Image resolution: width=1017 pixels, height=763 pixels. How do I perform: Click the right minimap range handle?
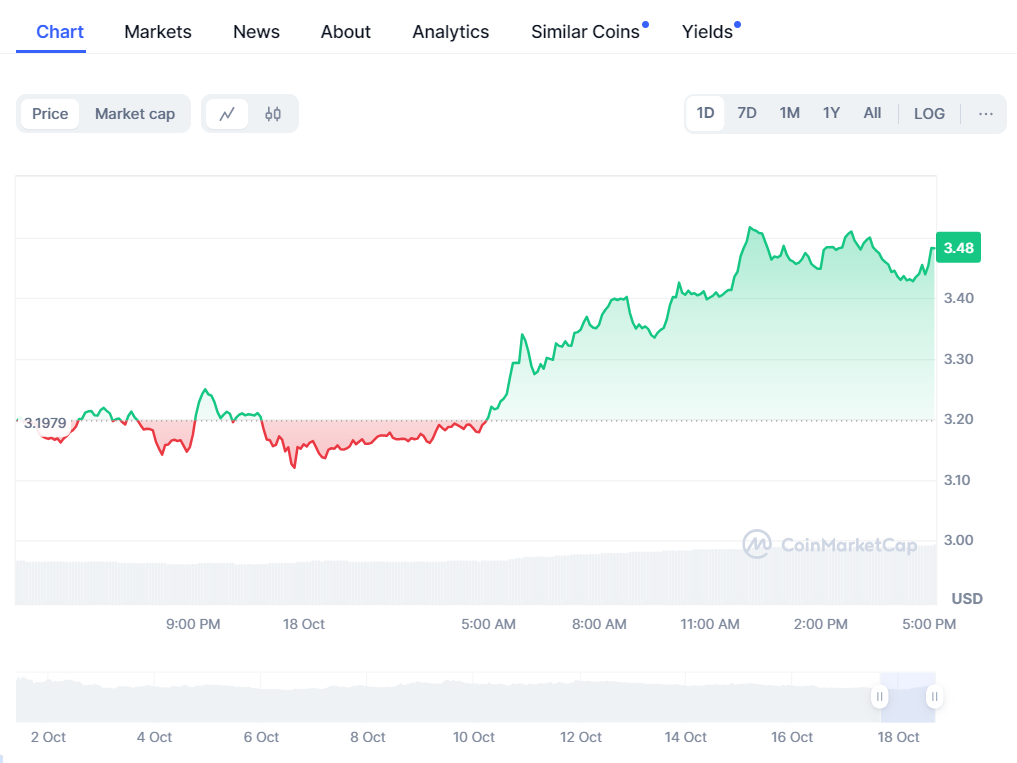pyautogui.click(x=933, y=696)
